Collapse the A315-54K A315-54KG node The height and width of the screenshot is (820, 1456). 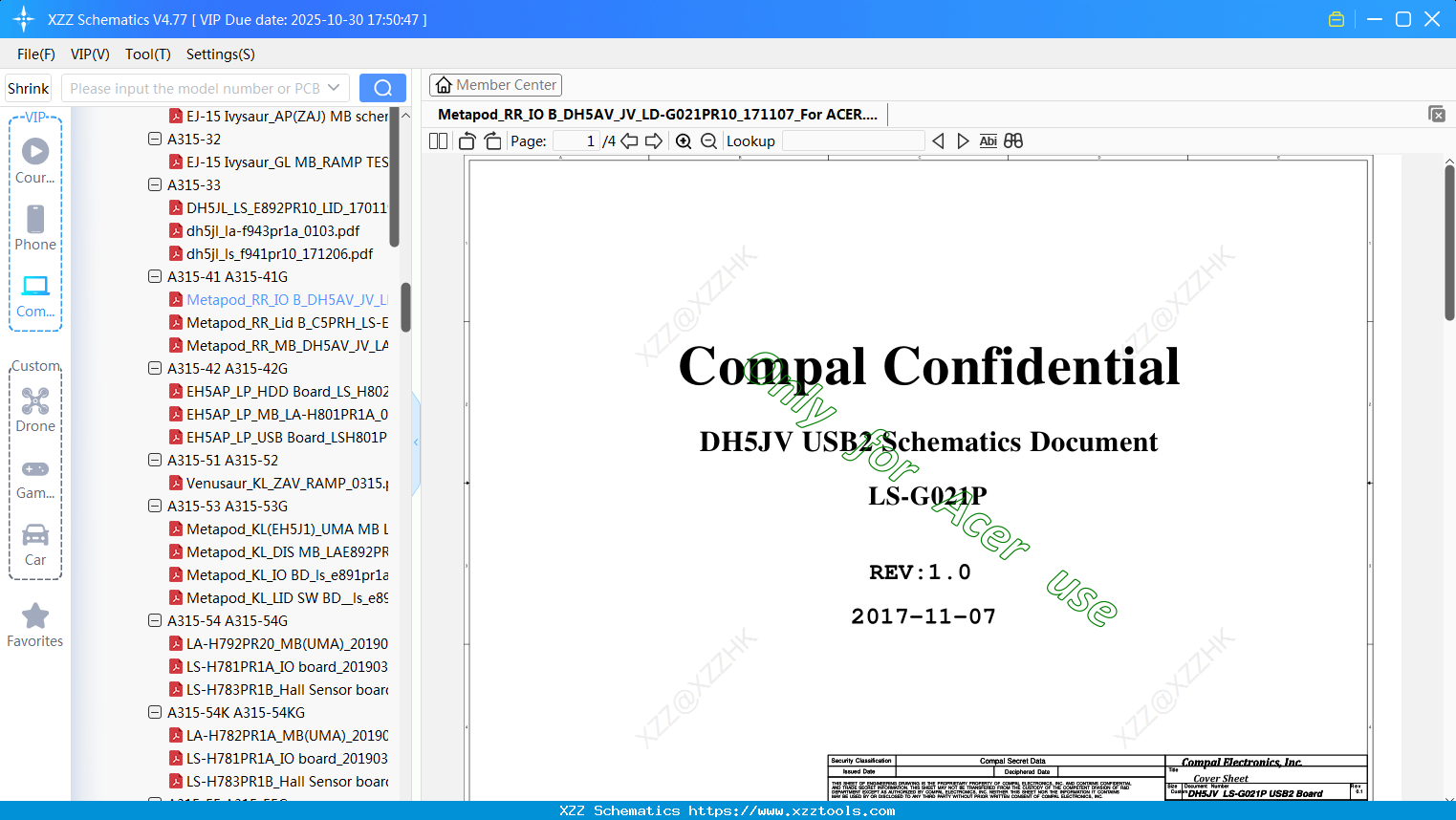[155, 712]
